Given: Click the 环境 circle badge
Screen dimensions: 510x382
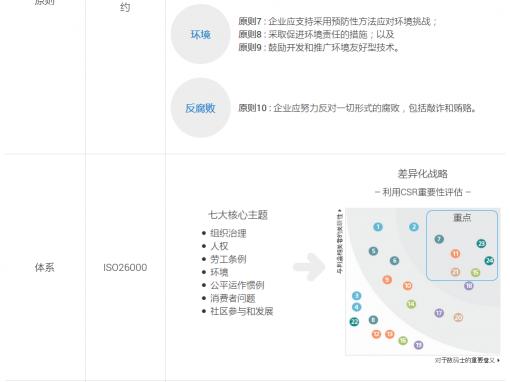Looking at the screenshot, I should click(x=201, y=34).
